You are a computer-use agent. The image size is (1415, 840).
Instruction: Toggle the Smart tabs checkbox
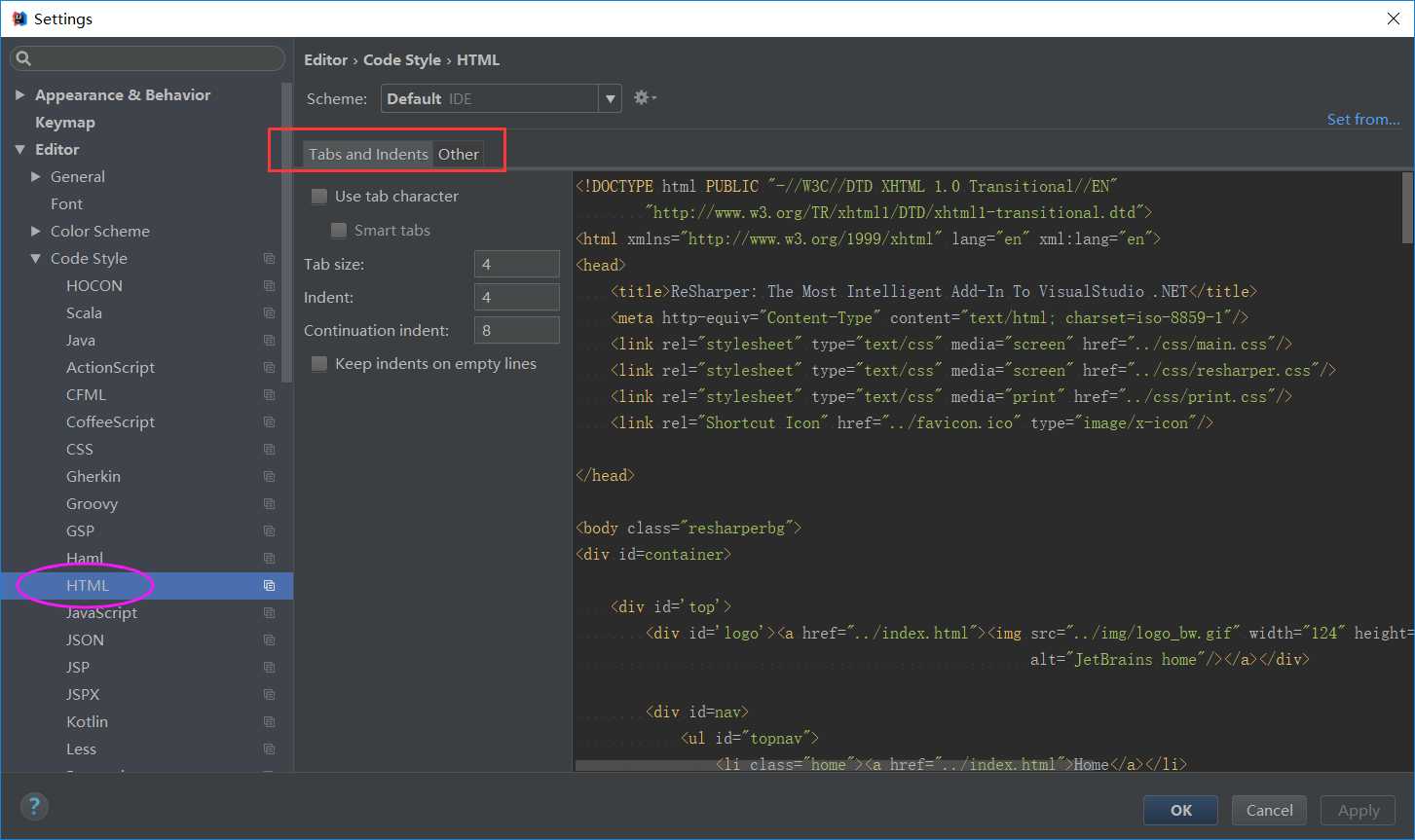(x=338, y=231)
